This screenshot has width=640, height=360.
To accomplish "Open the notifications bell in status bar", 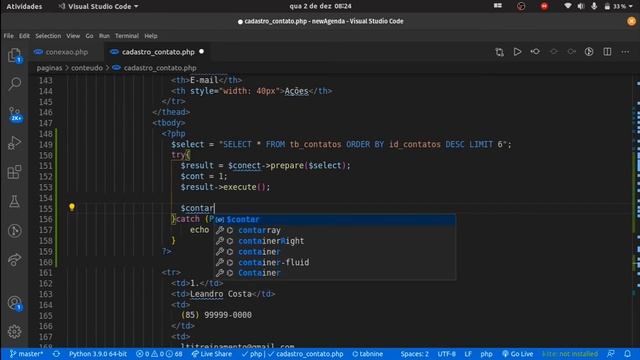I will pyautogui.click(x=627, y=354).
